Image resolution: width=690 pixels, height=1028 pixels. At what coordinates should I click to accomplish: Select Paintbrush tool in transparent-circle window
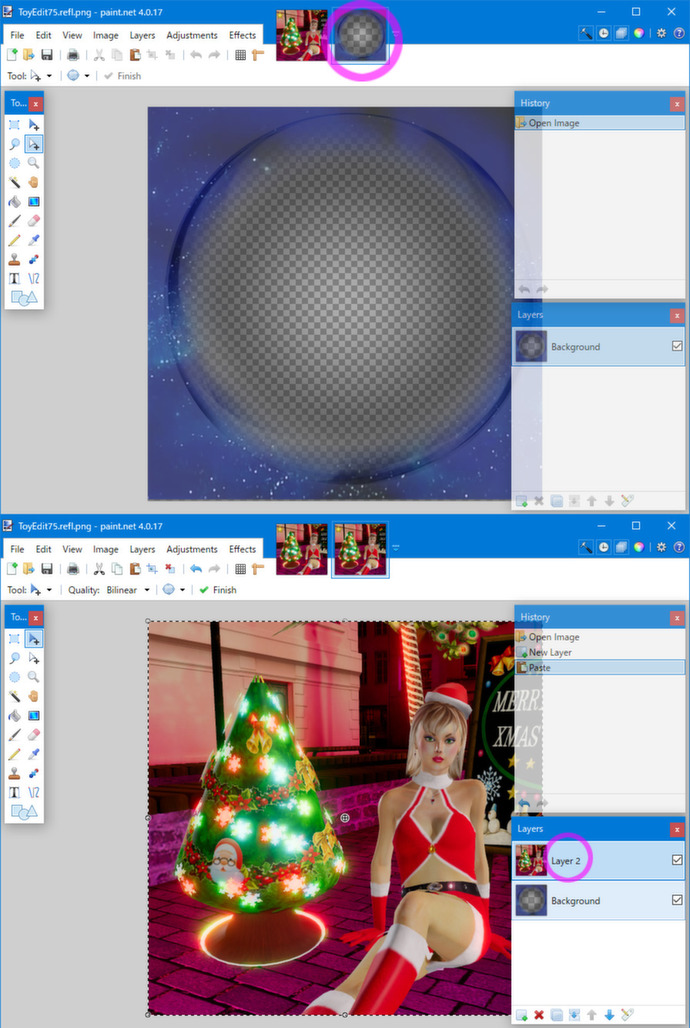[x=14, y=221]
